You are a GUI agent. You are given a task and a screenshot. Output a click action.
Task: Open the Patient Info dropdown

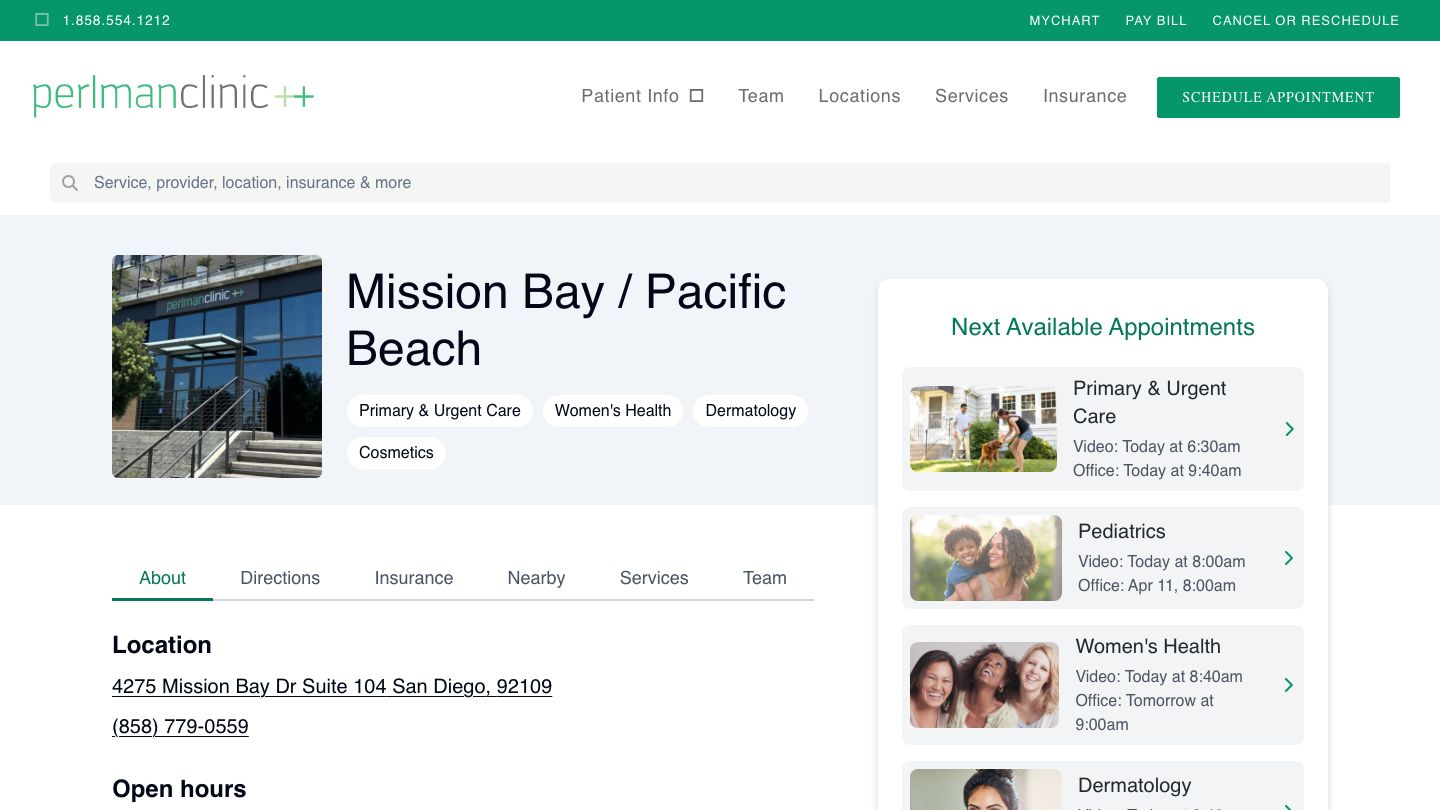click(630, 96)
